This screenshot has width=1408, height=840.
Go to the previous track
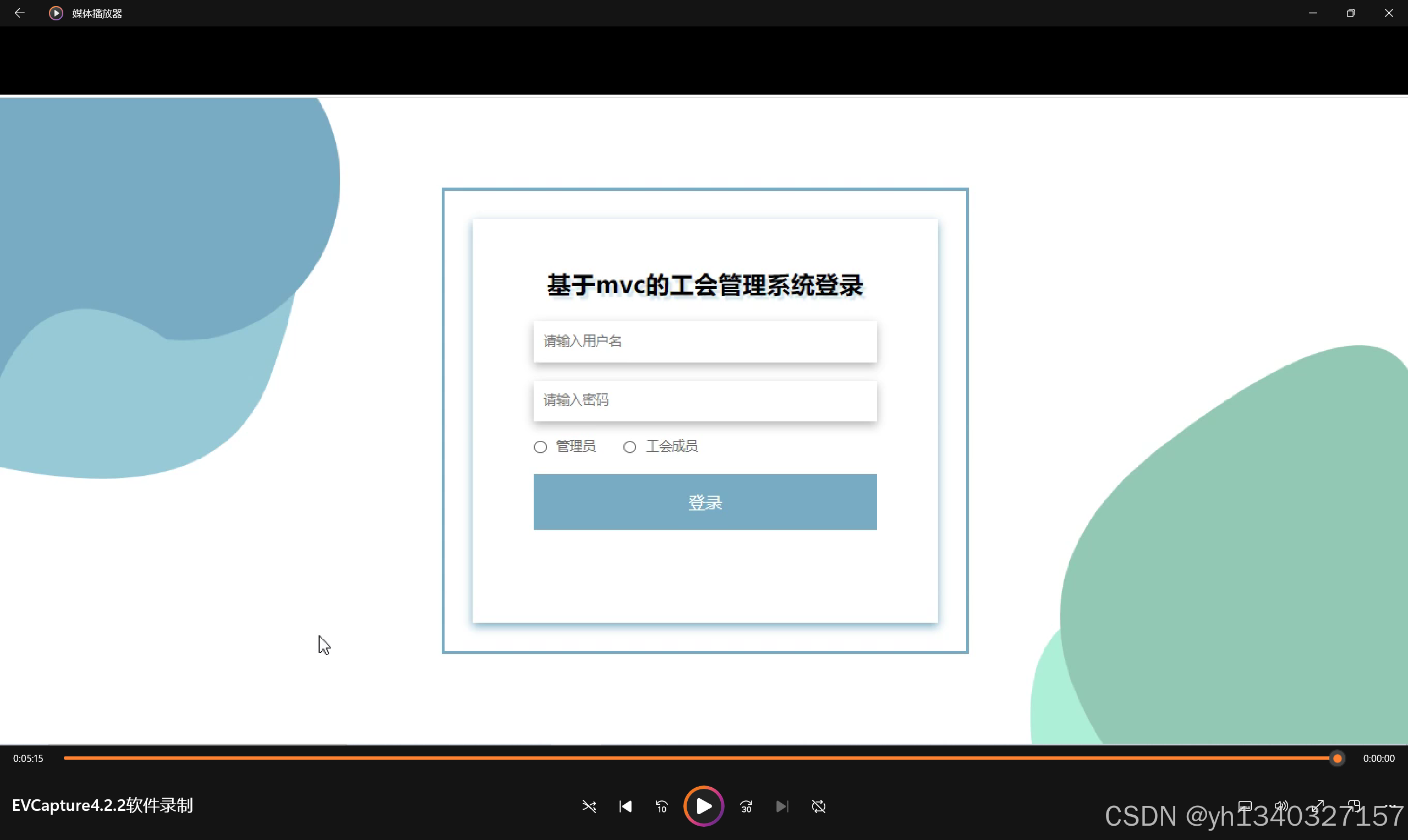pyautogui.click(x=626, y=806)
